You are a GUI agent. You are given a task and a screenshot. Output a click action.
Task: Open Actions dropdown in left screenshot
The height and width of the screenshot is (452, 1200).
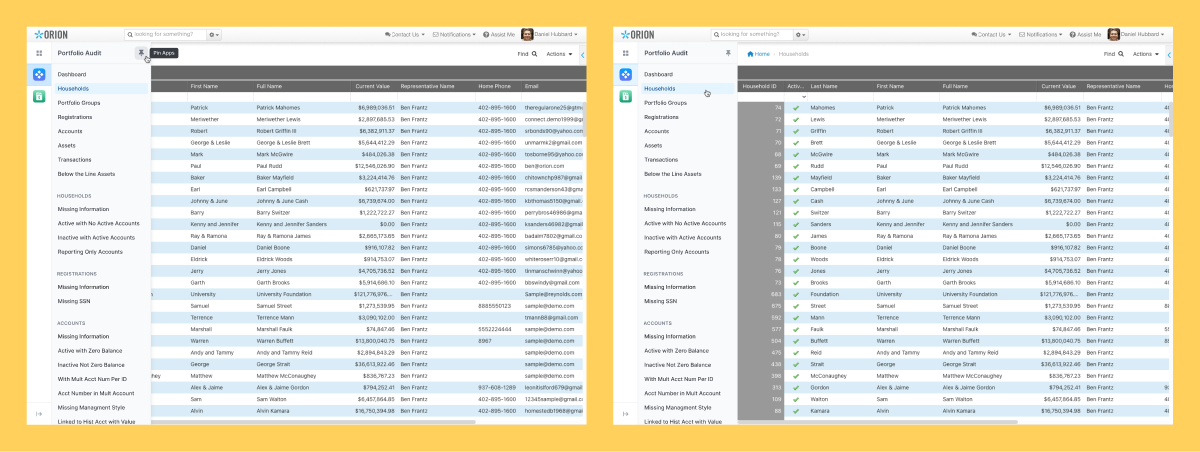click(x=560, y=54)
